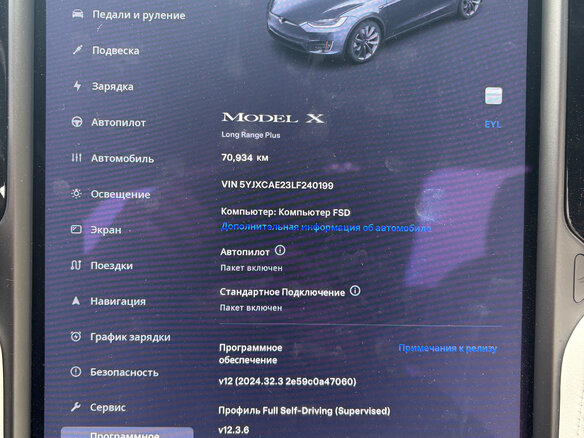
Task: Open the Примечания к релизу link
Action: pos(447,348)
